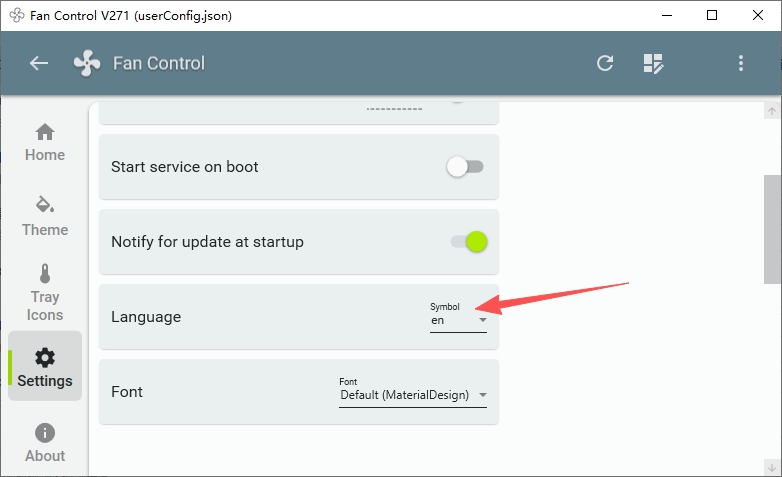
Task: Close the Fan Control window
Action: (758, 15)
